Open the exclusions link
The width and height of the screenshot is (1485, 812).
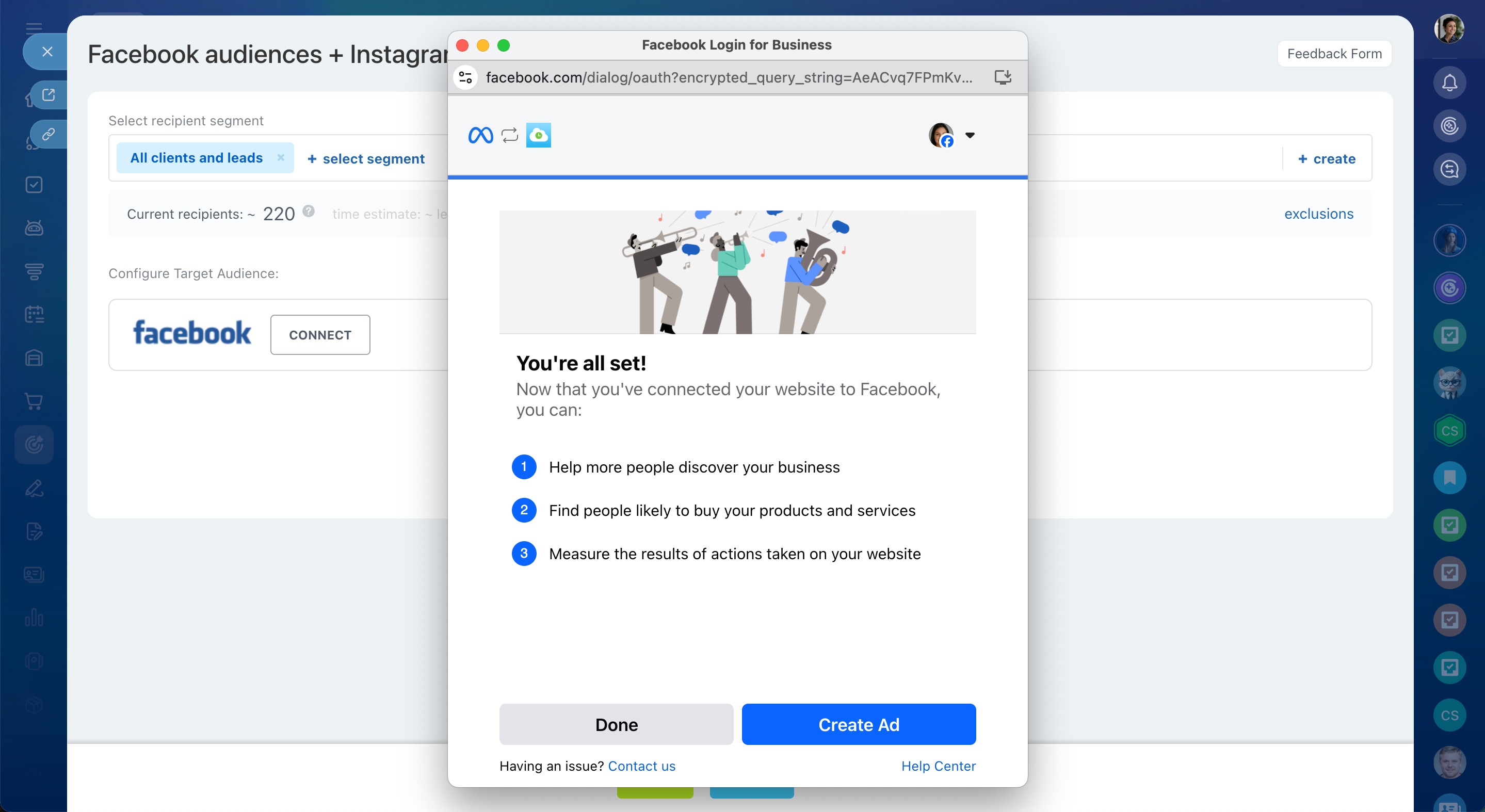point(1318,214)
